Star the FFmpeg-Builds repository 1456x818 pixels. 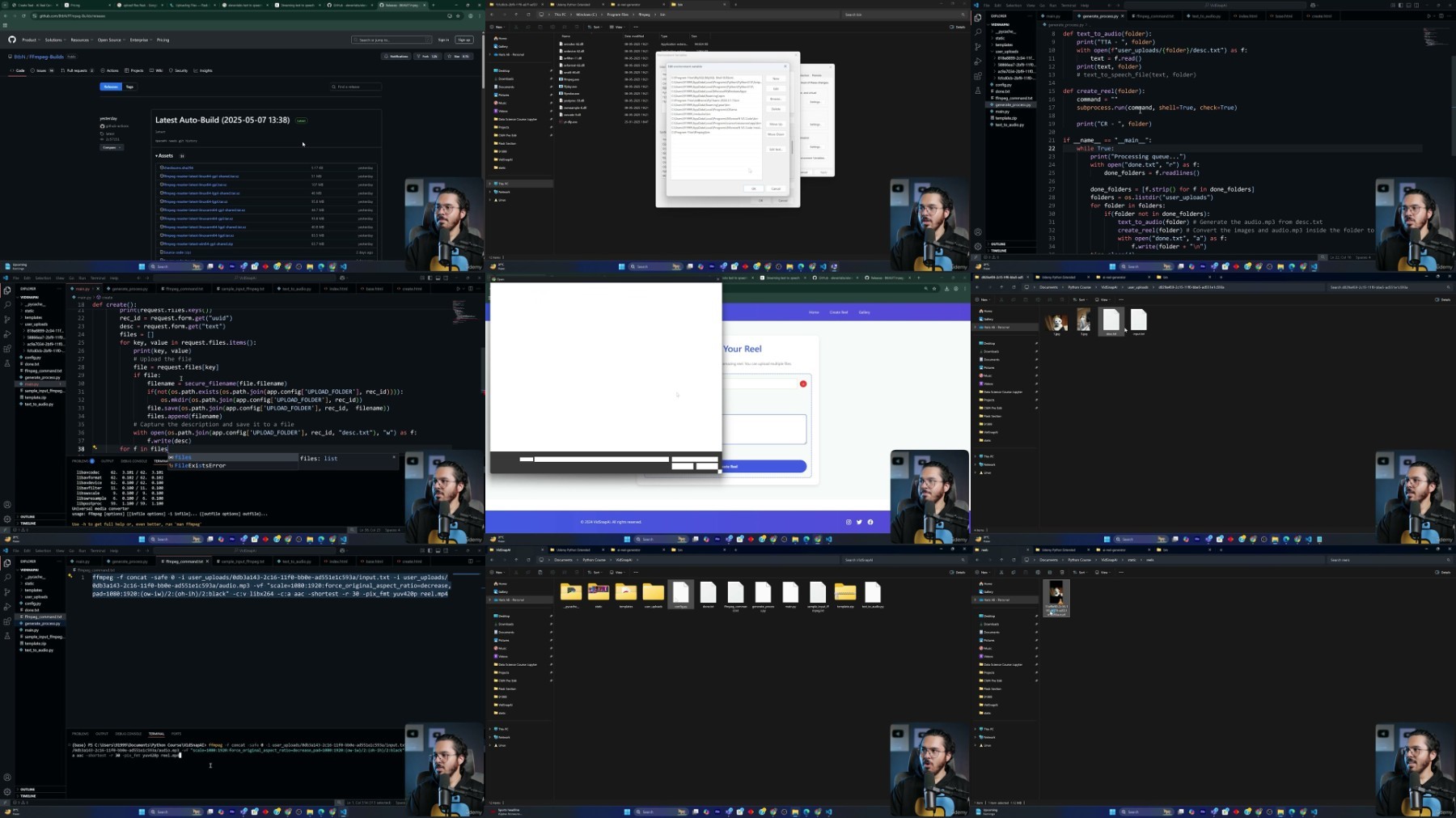pos(459,56)
